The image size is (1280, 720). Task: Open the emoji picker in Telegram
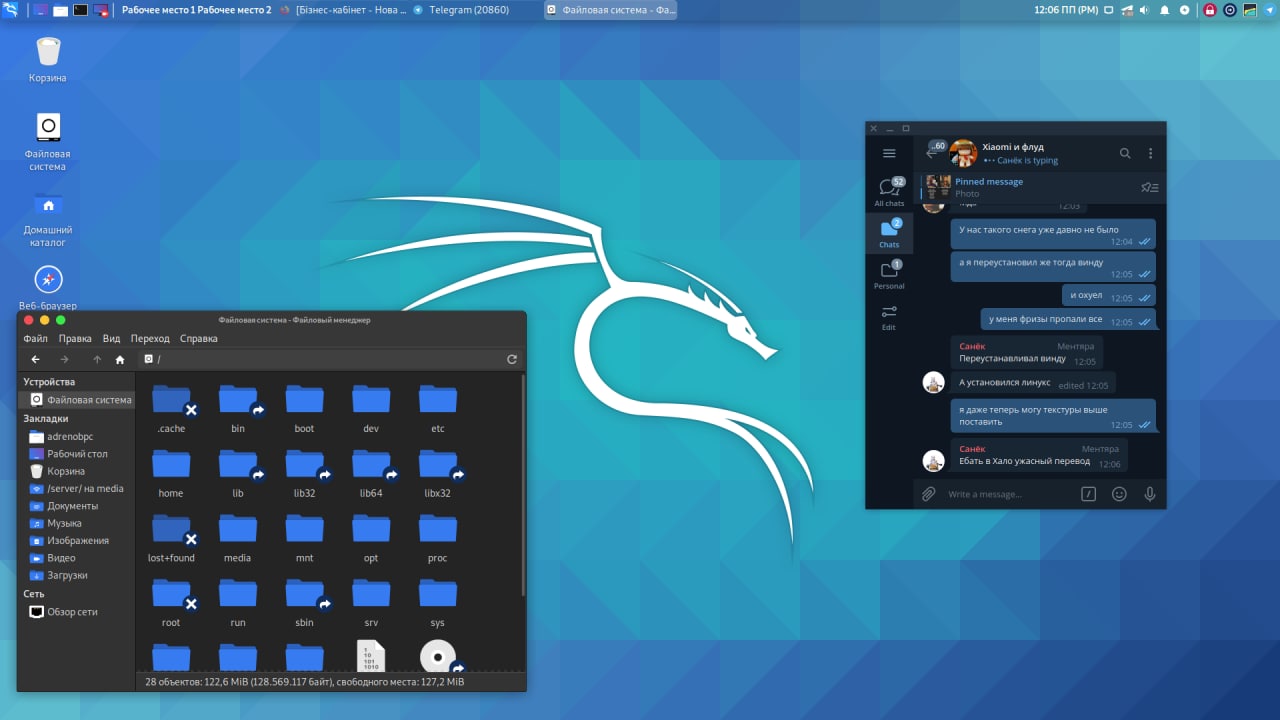(x=1119, y=494)
